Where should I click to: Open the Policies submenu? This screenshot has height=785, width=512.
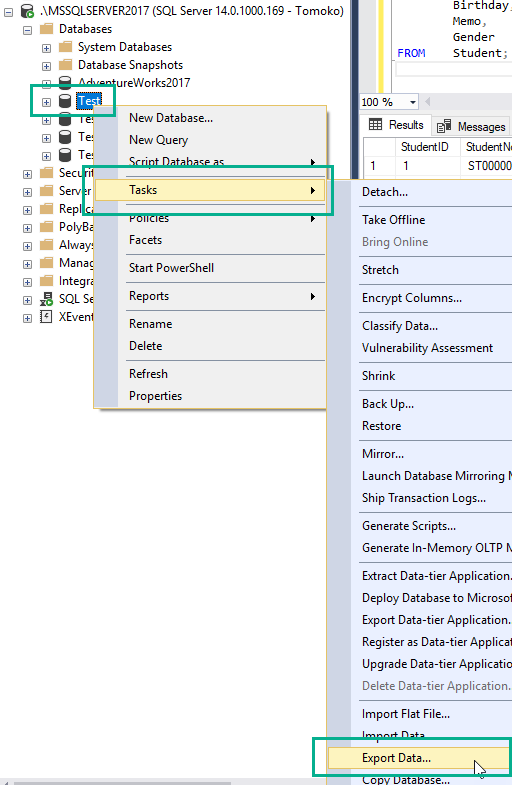[x=210, y=218]
